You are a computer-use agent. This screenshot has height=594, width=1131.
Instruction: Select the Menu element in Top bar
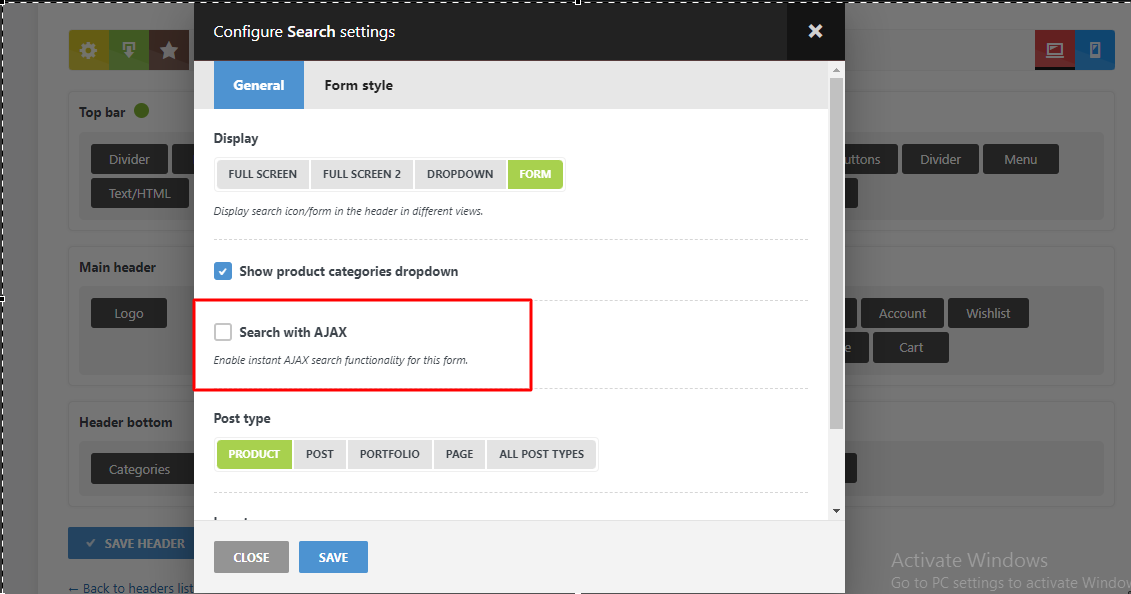[1021, 159]
